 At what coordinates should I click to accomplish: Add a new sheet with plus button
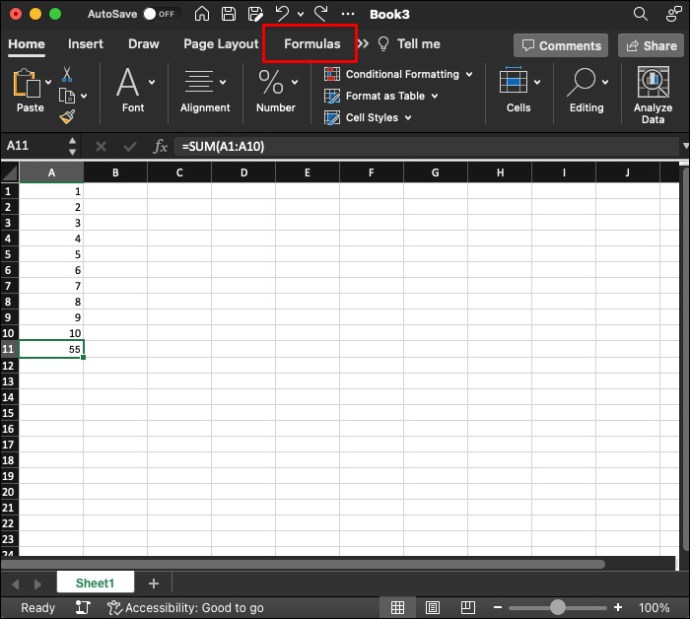tap(154, 583)
